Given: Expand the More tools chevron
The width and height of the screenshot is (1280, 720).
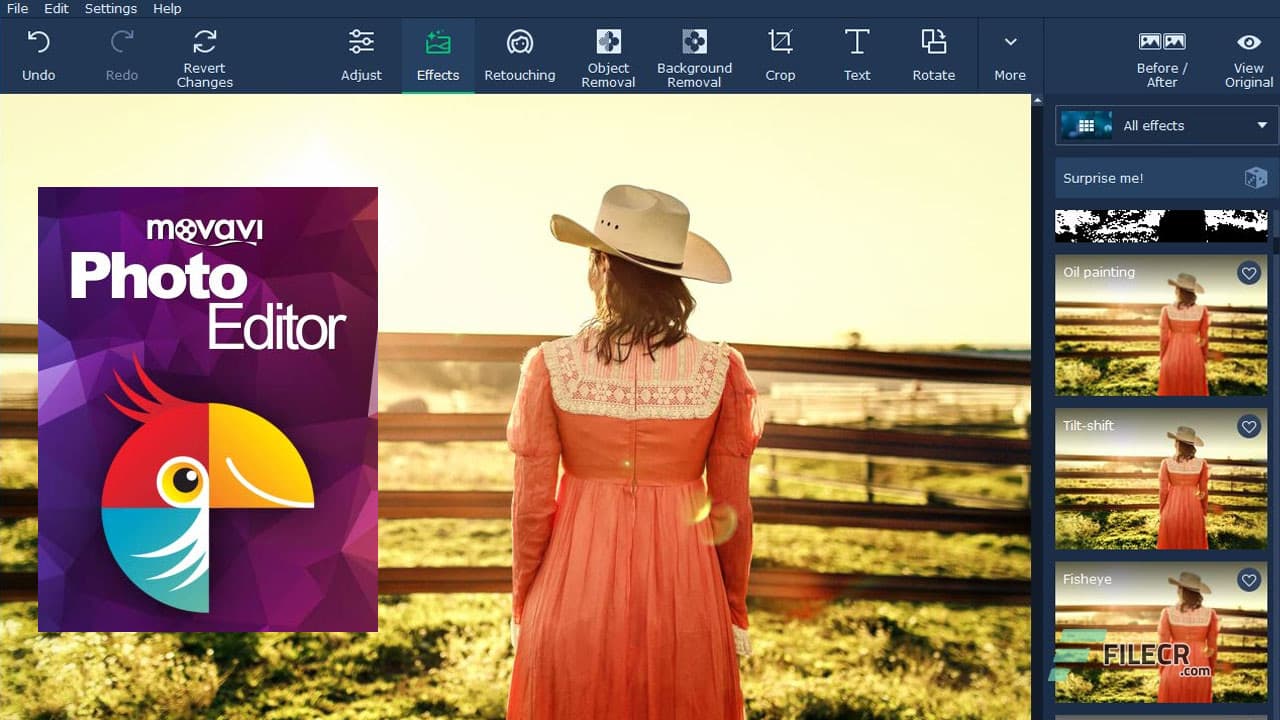Looking at the screenshot, I should 1010,42.
